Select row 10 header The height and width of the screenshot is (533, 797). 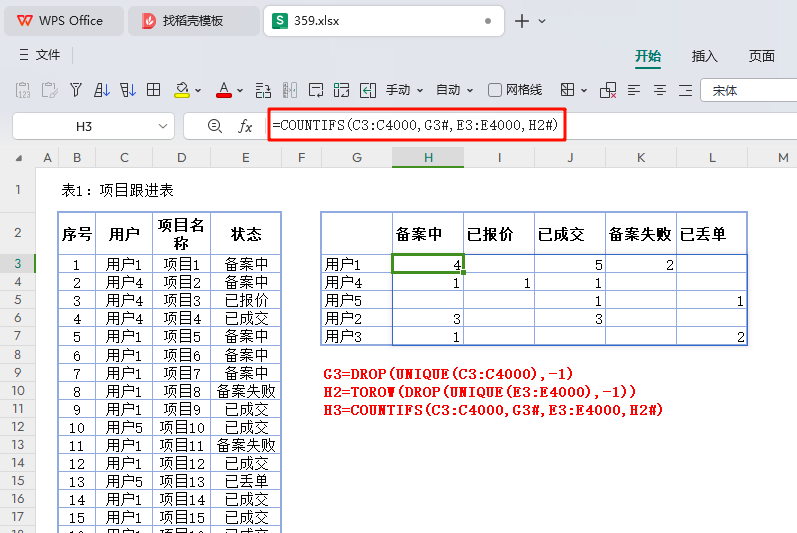(18, 390)
